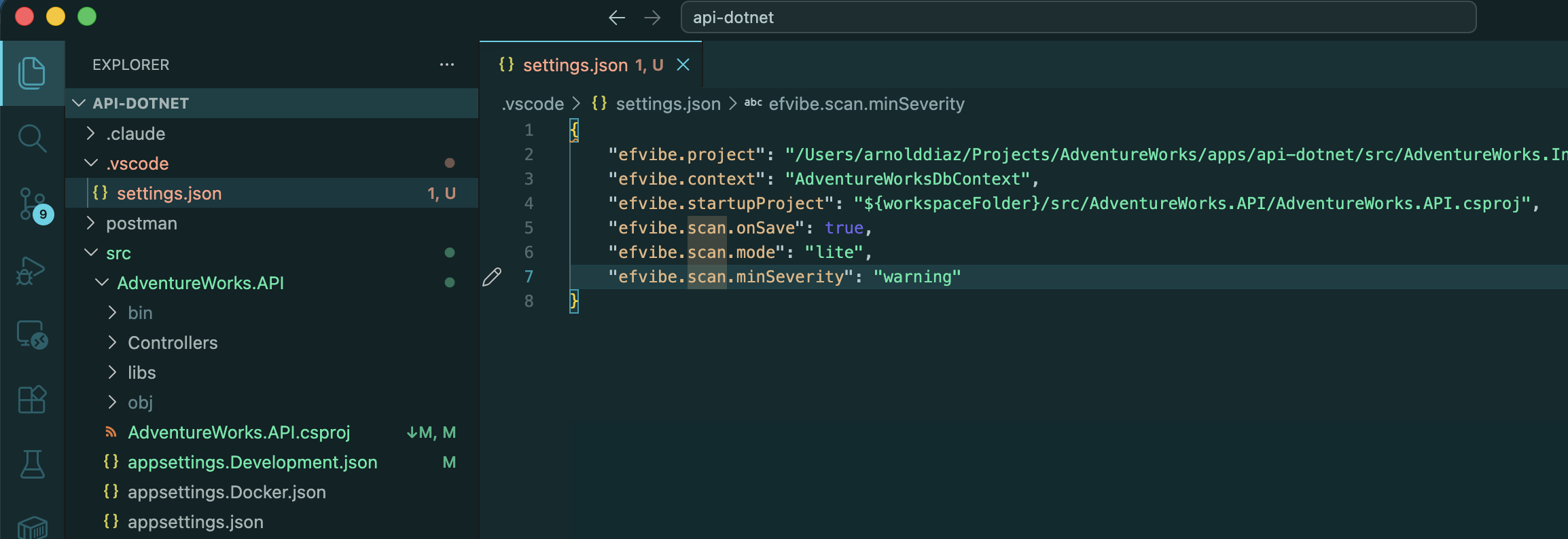Image resolution: width=1568 pixels, height=539 pixels.
Task: Click the EXPLORER panel title
Action: click(131, 64)
